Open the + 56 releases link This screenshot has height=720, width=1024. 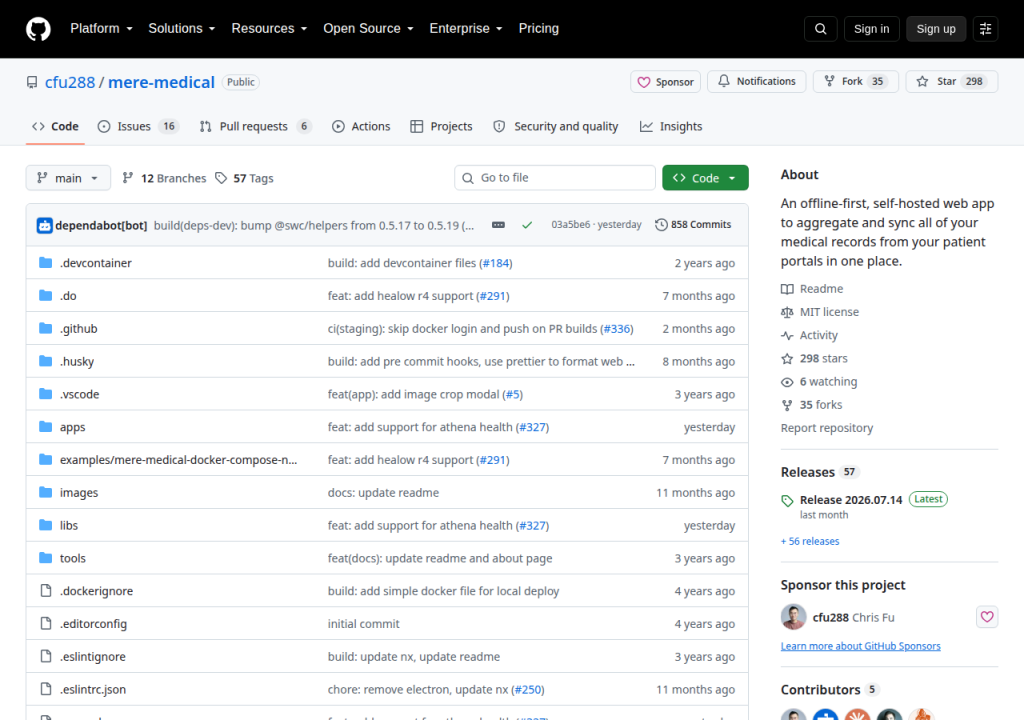[810, 541]
